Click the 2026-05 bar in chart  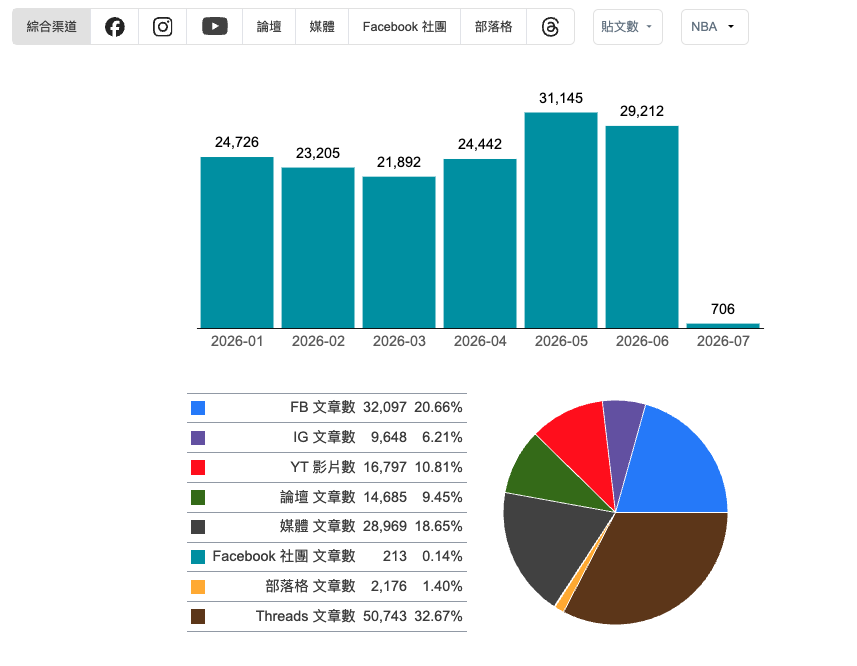pyautogui.click(x=561, y=220)
